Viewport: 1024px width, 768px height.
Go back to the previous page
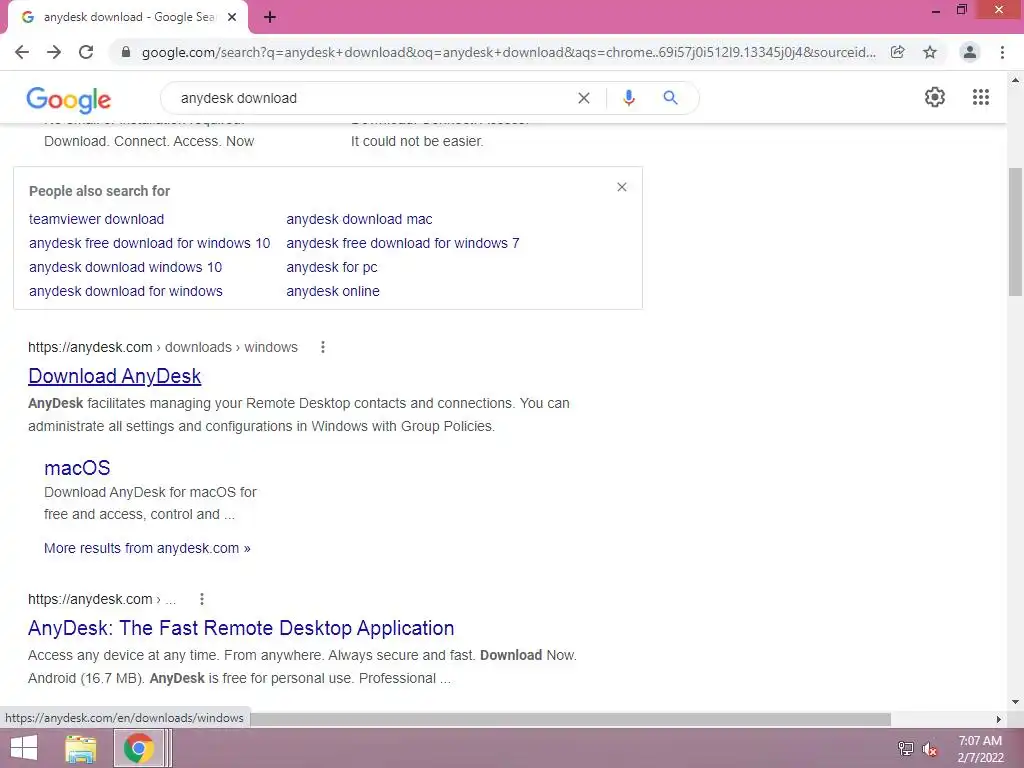tap(22, 52)
